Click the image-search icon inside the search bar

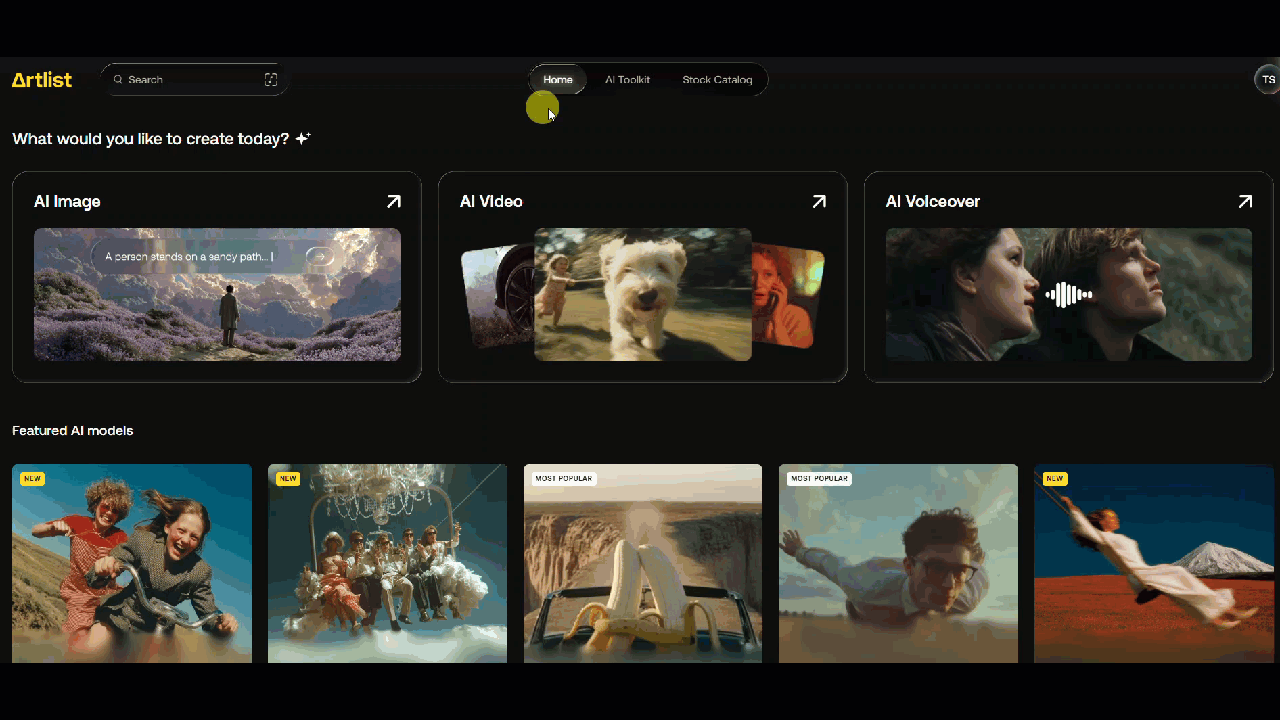(270, 79)
